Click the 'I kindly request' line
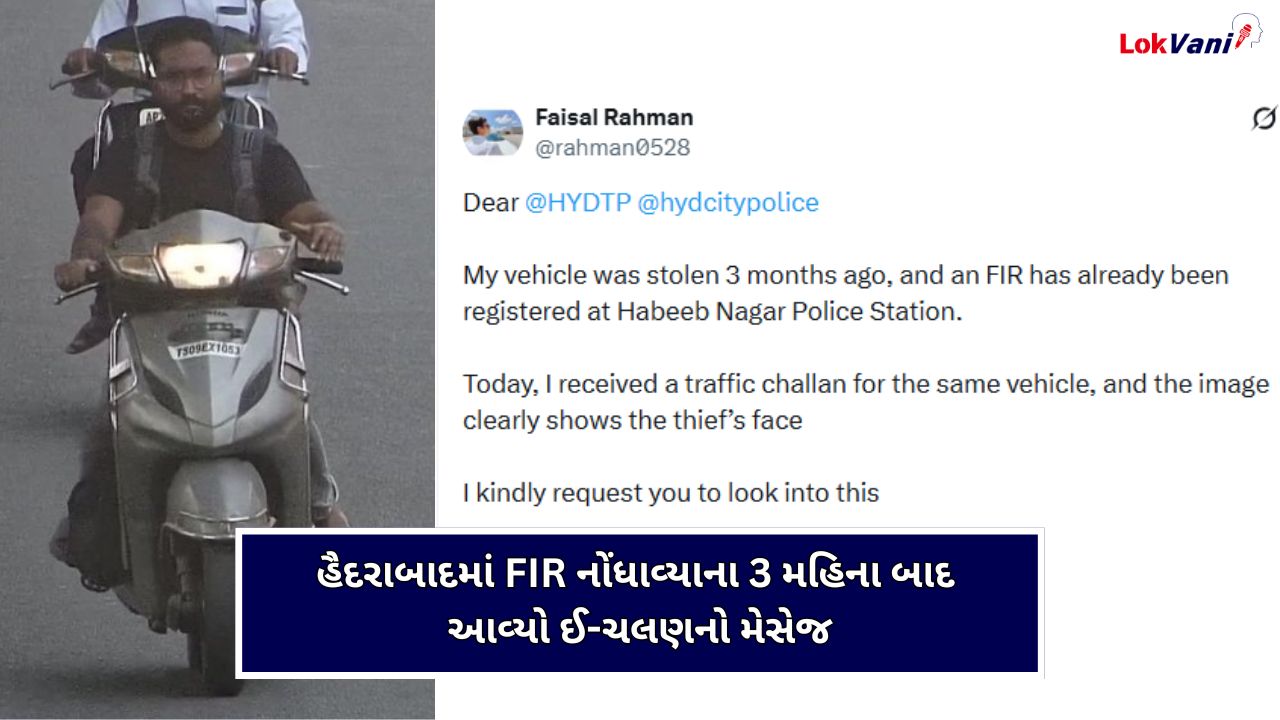 coord(671,492)
